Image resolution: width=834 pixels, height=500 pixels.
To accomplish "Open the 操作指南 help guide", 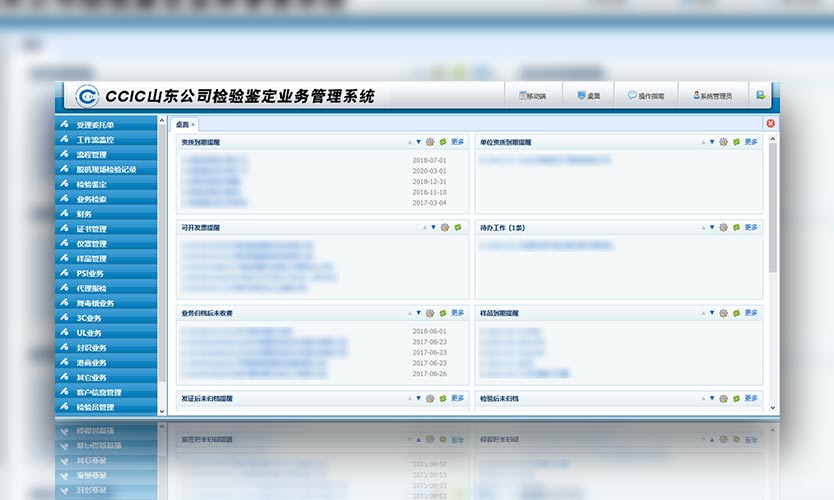I will click(646, 96).
